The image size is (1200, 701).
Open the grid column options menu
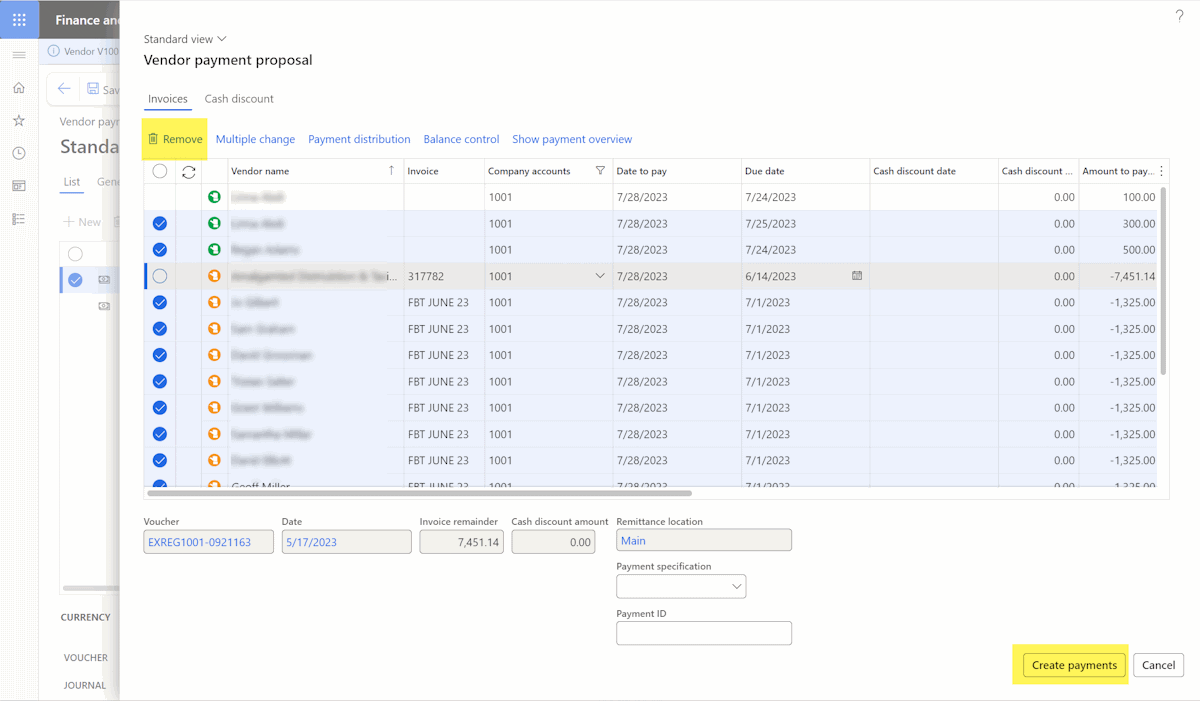(x=1161, y=171)
